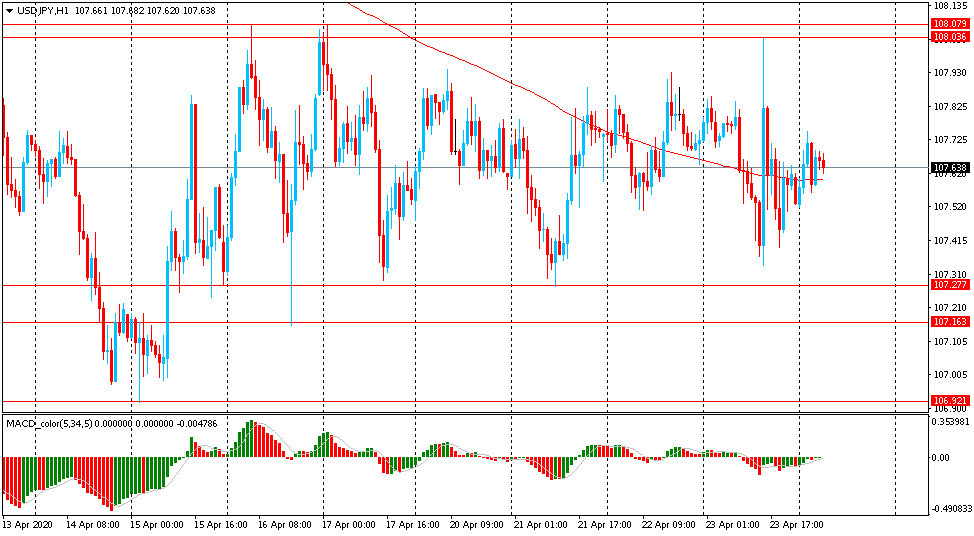Click the black 107.638 current price tag
974x536 pixels.
(950, 168)
